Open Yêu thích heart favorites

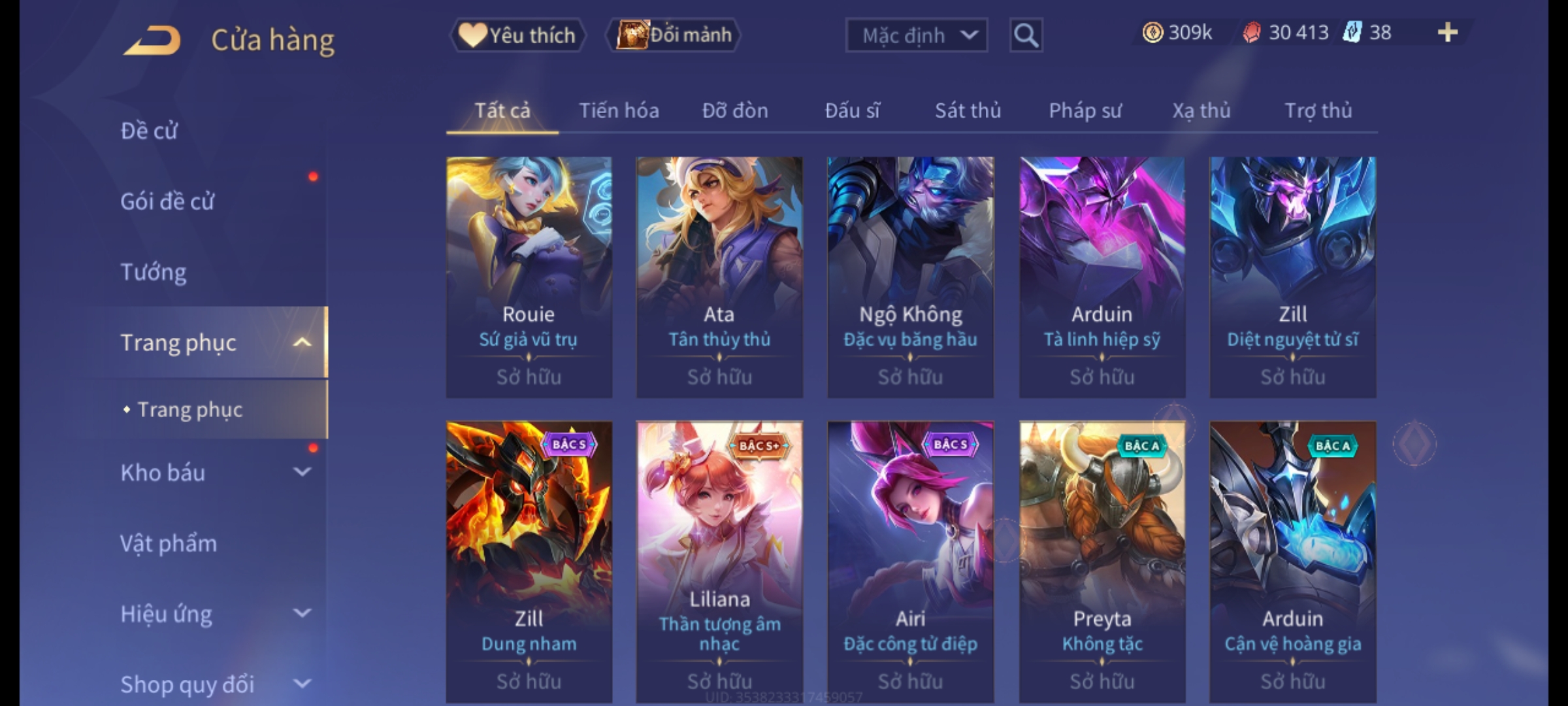[517, 35]
